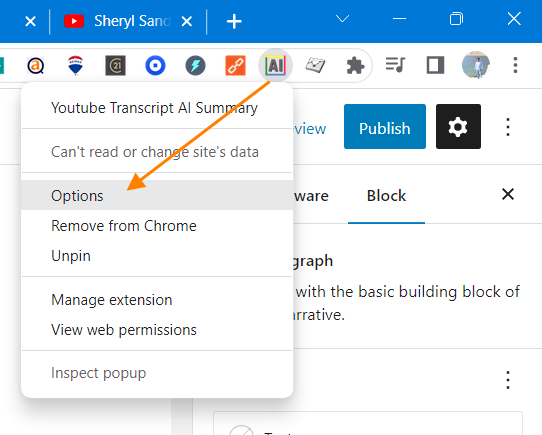Open the RE/MAX balloon extension

[x=76, y=65]
